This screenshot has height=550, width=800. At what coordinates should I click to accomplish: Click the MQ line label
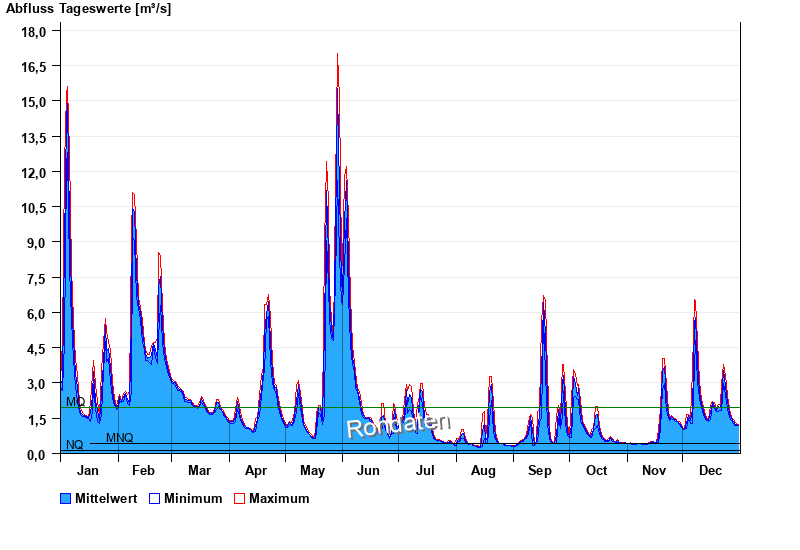point(75,401)
